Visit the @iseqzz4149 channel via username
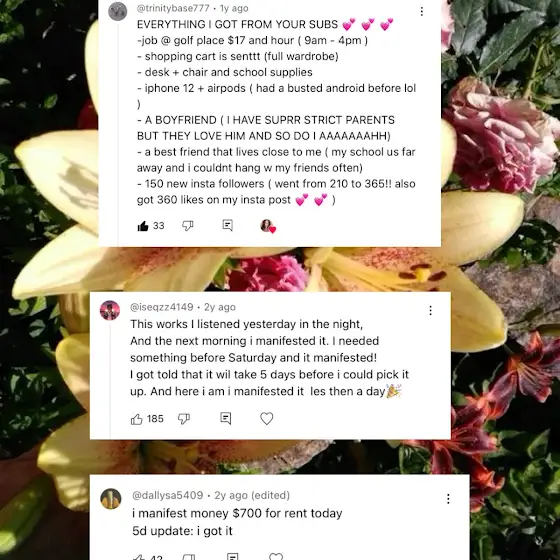 pos(162,307)
